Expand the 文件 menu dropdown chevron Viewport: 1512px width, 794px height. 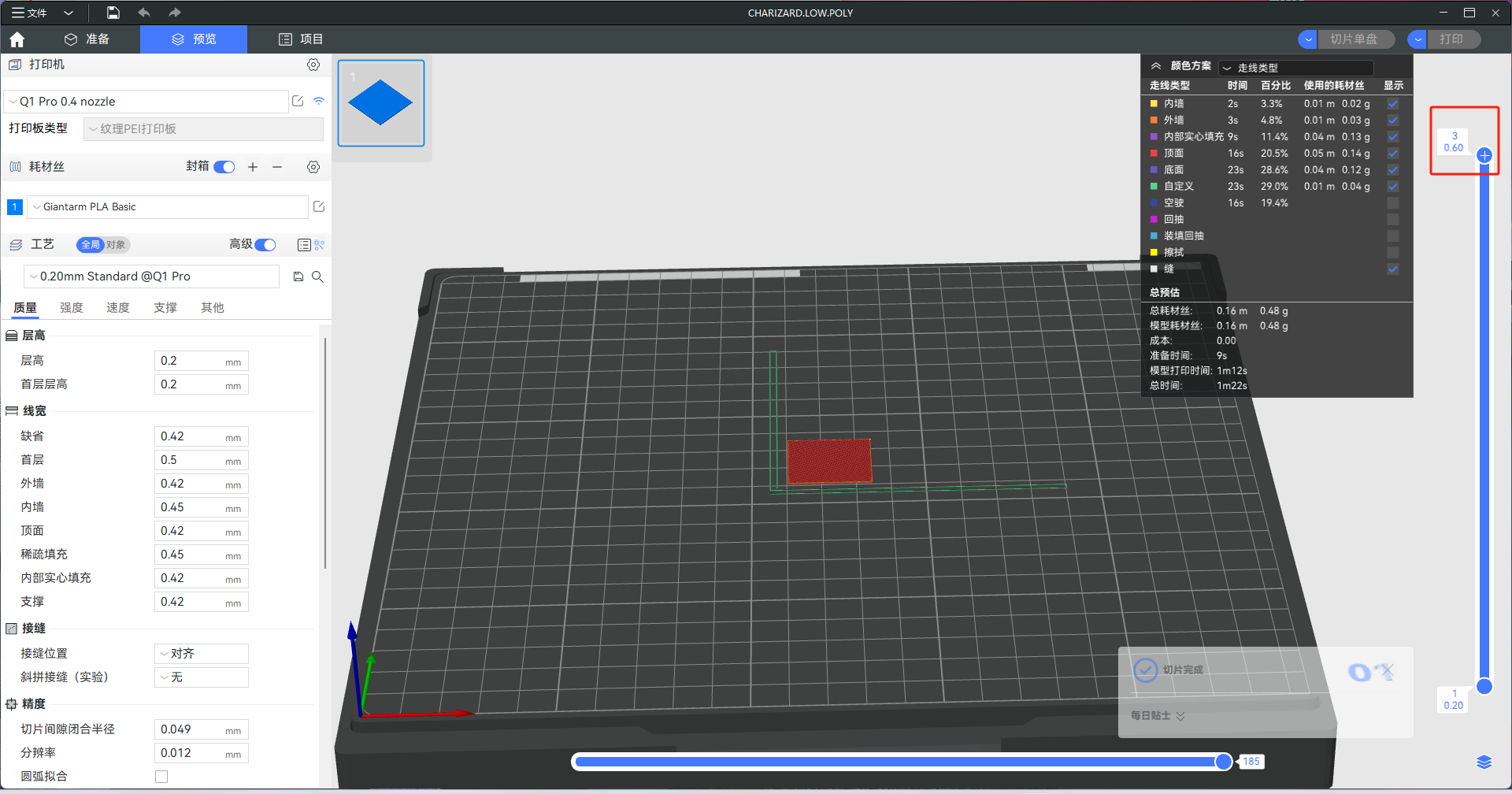tap(68, 13)
